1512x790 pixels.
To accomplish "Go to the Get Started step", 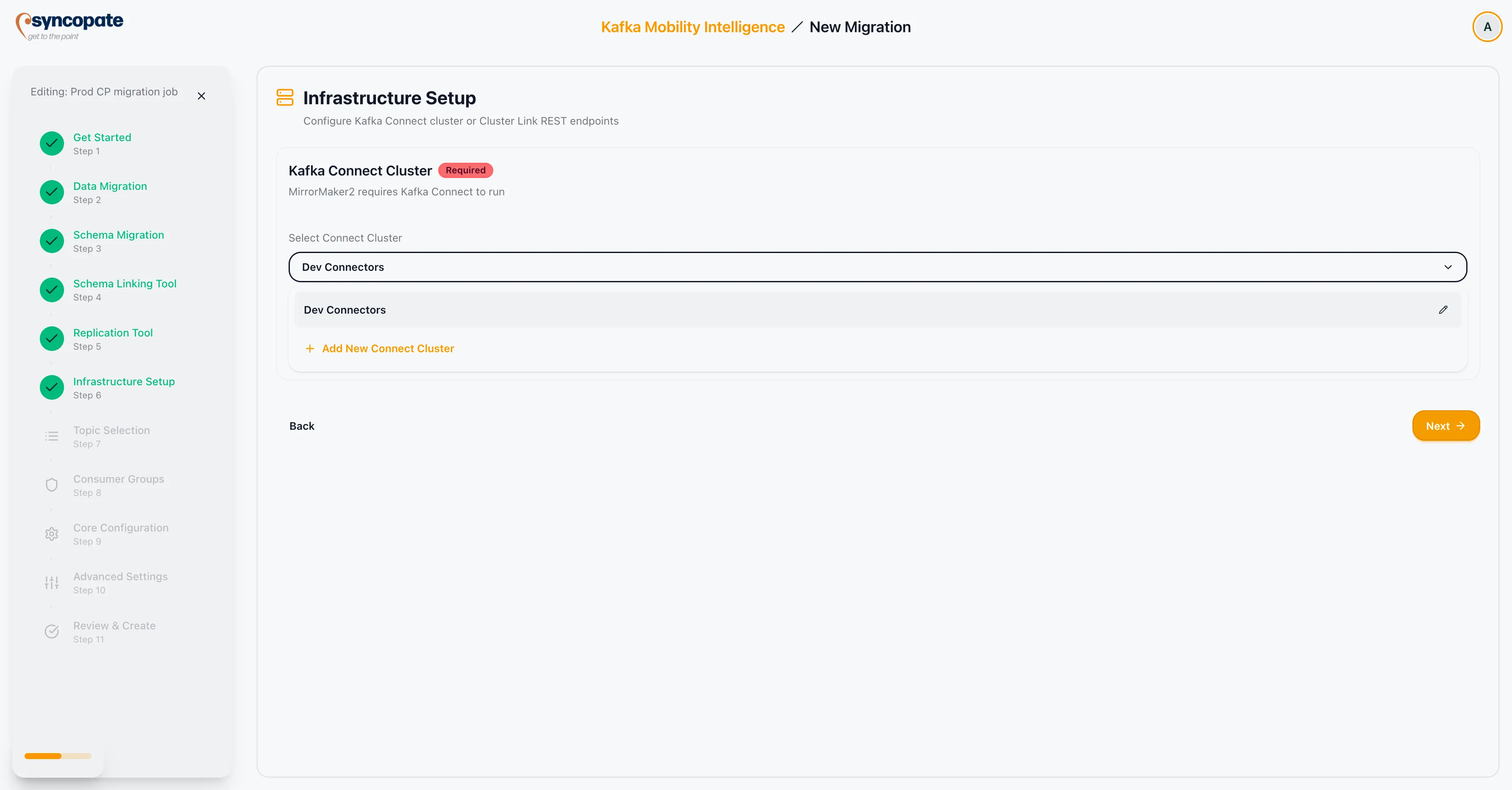I will click(x=102, y=137).
